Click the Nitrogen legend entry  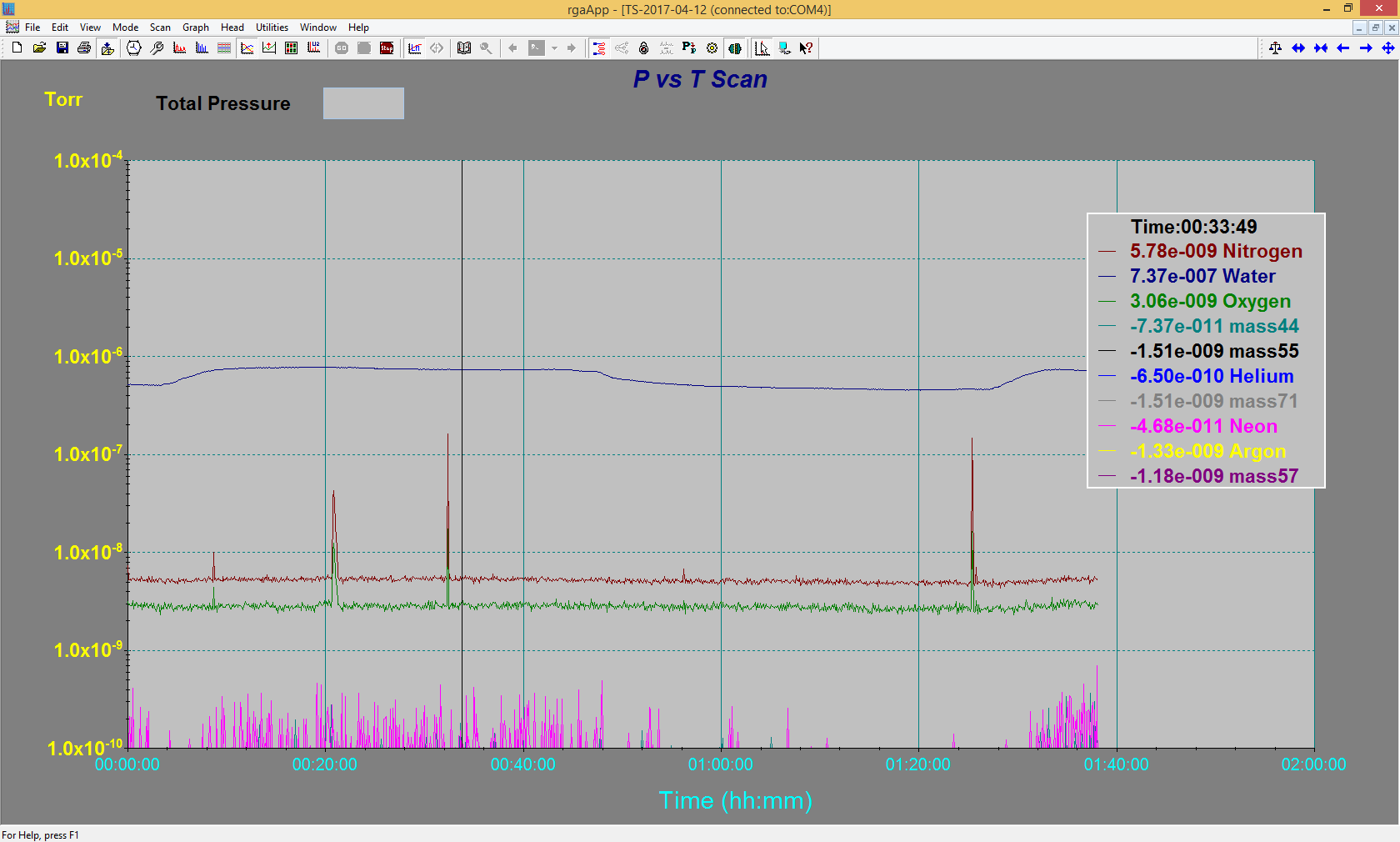pos(1216,251)
